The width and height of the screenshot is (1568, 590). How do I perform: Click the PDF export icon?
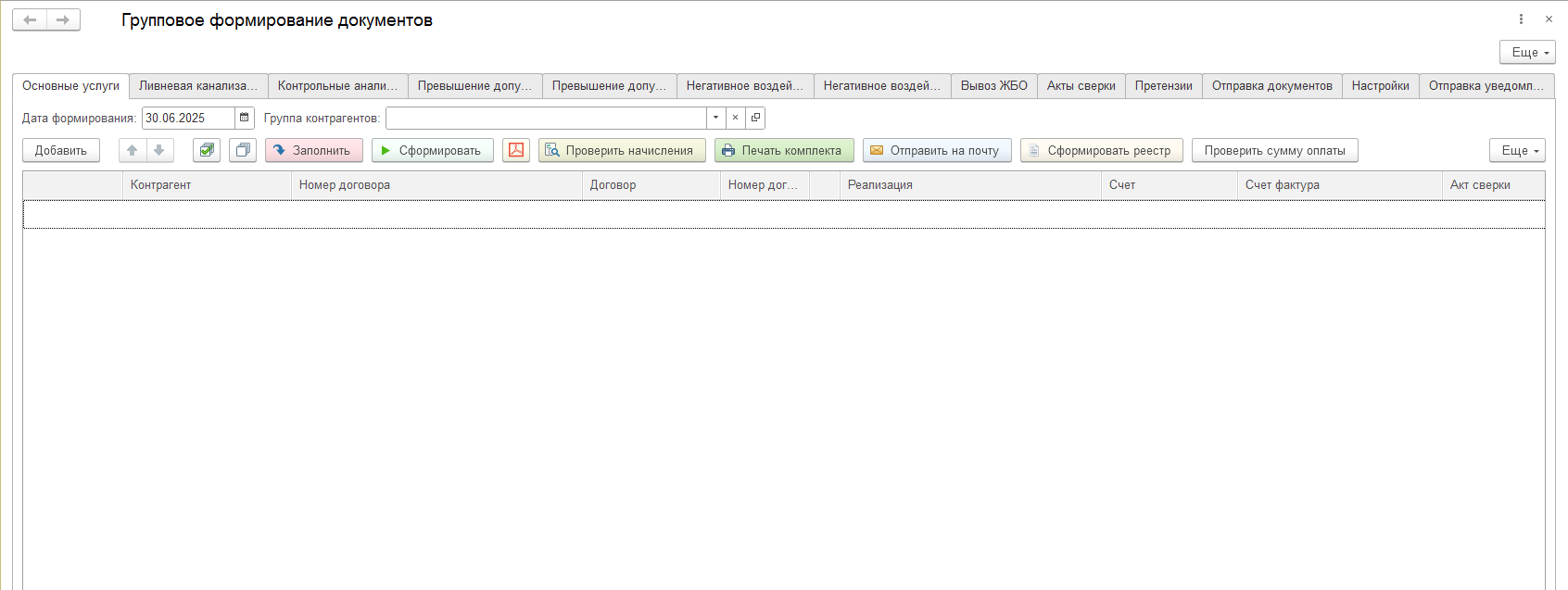[516, 150]
